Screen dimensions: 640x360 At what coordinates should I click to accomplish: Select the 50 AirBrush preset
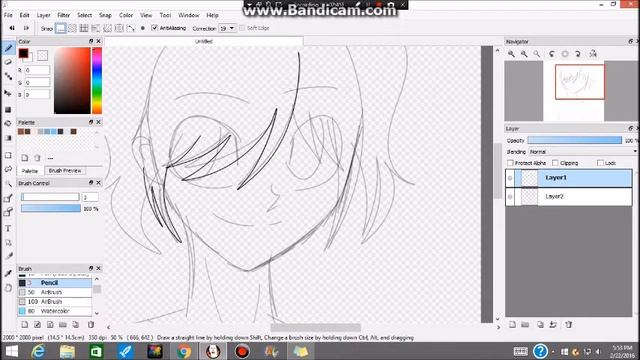click(x=55, y=292)
